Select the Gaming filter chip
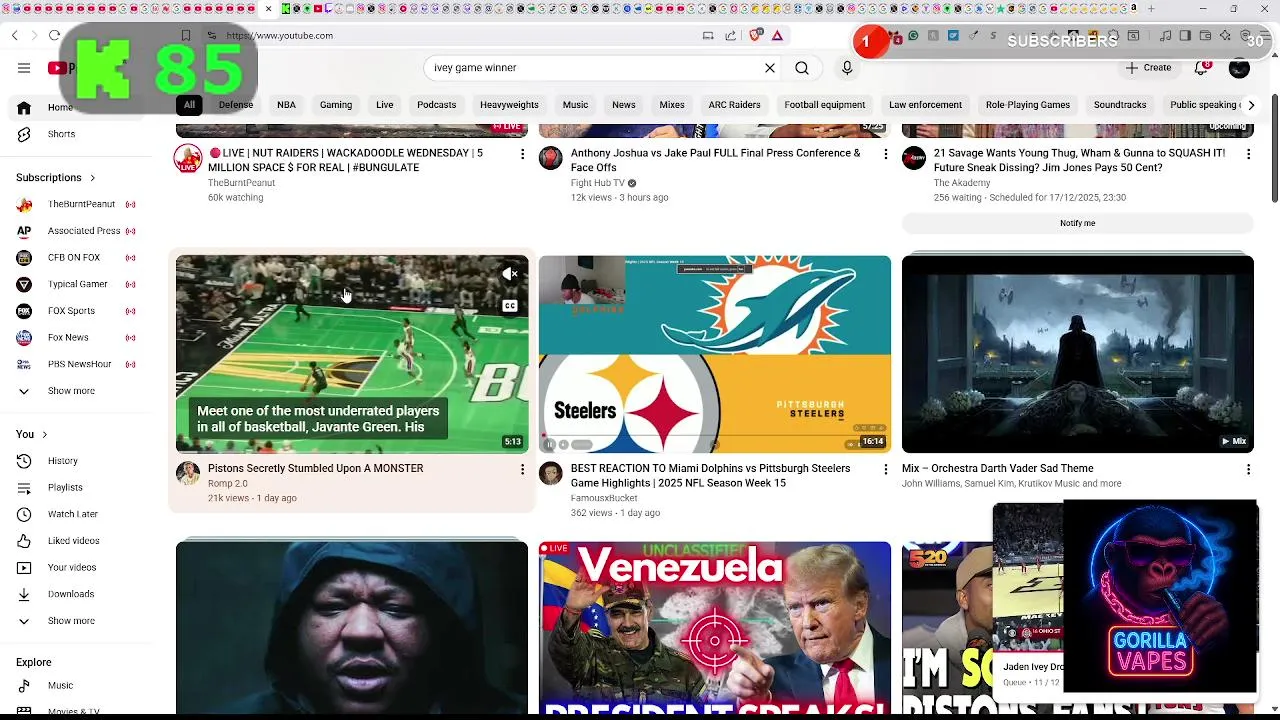1280x720 pixels. pos(336,105)
